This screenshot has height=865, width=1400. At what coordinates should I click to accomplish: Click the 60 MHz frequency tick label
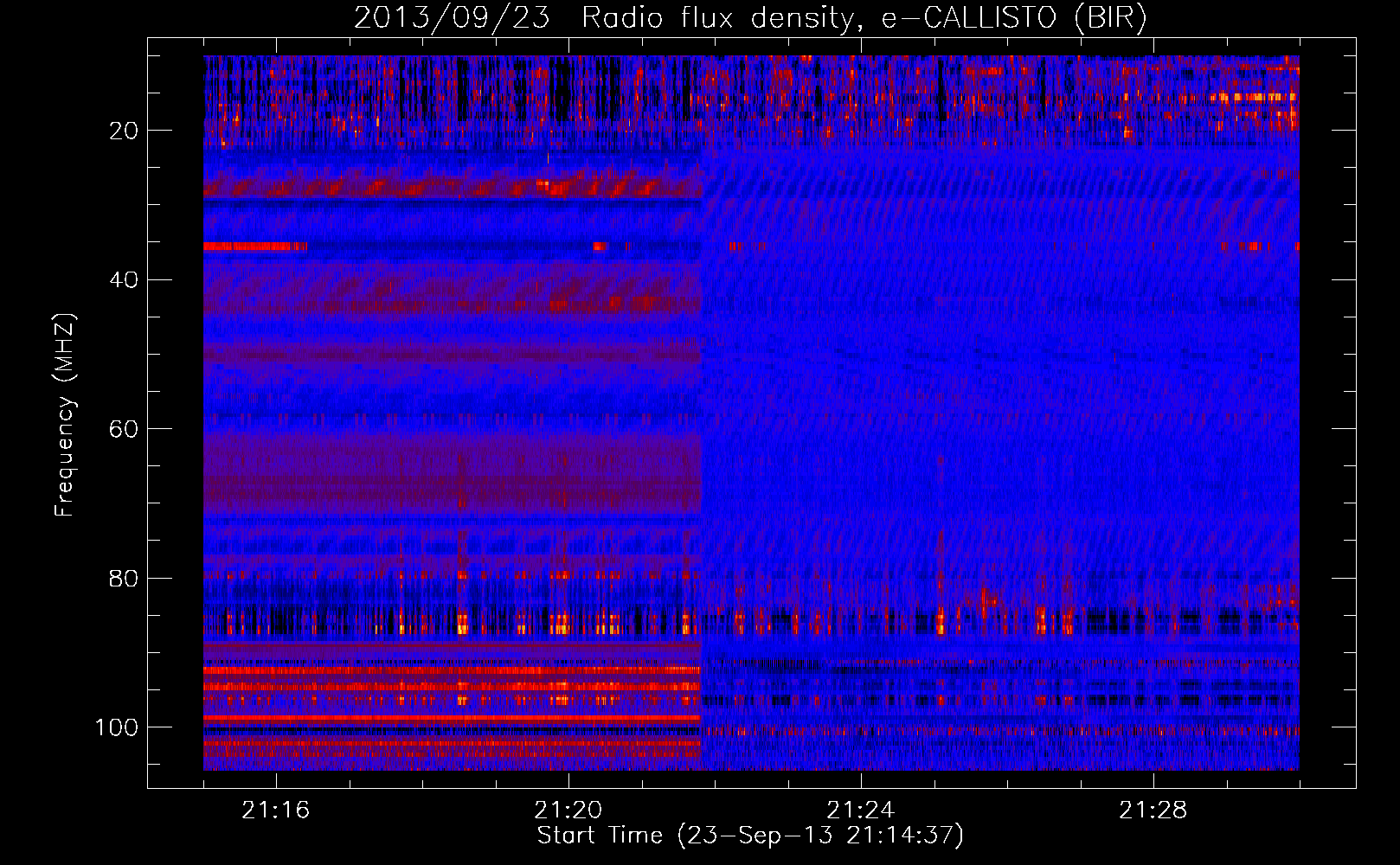tap(124, 429)
